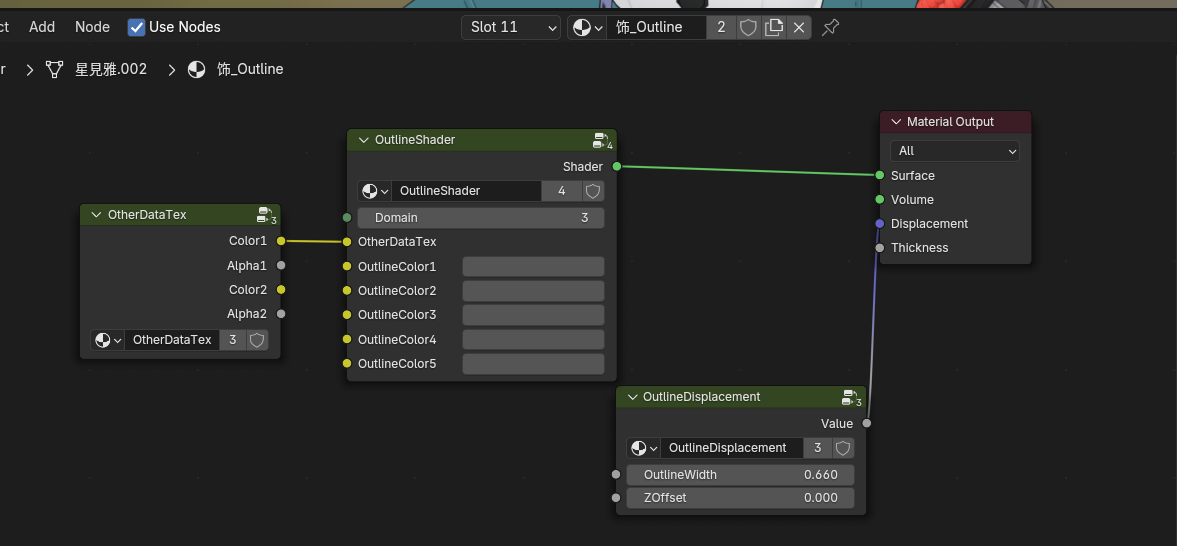Open the All target dropdown in Material Output
Screen dimensions: 1177x546
955,151
